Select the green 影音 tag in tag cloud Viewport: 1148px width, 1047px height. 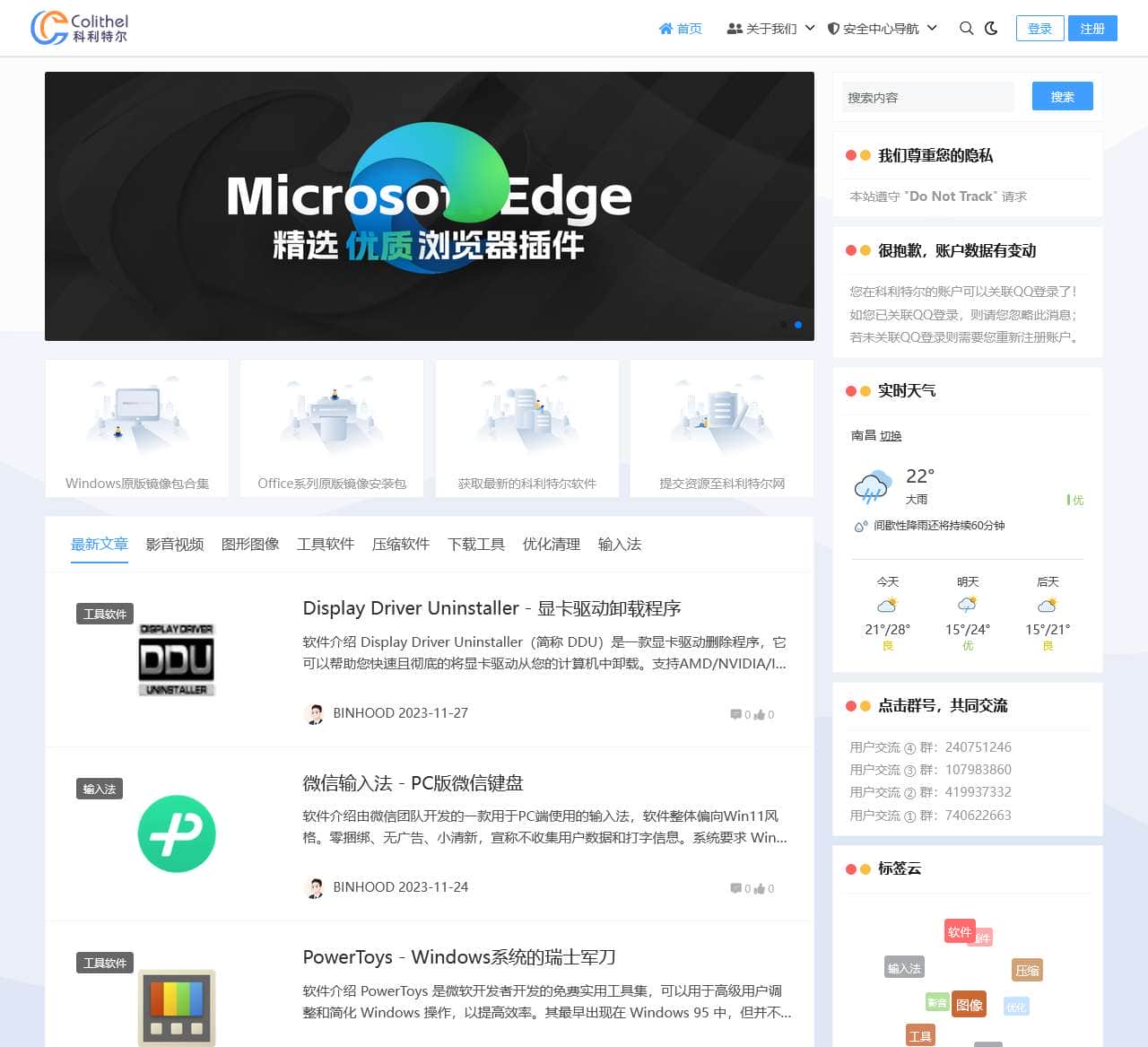pyautogui.click(x=937, y=1002)
